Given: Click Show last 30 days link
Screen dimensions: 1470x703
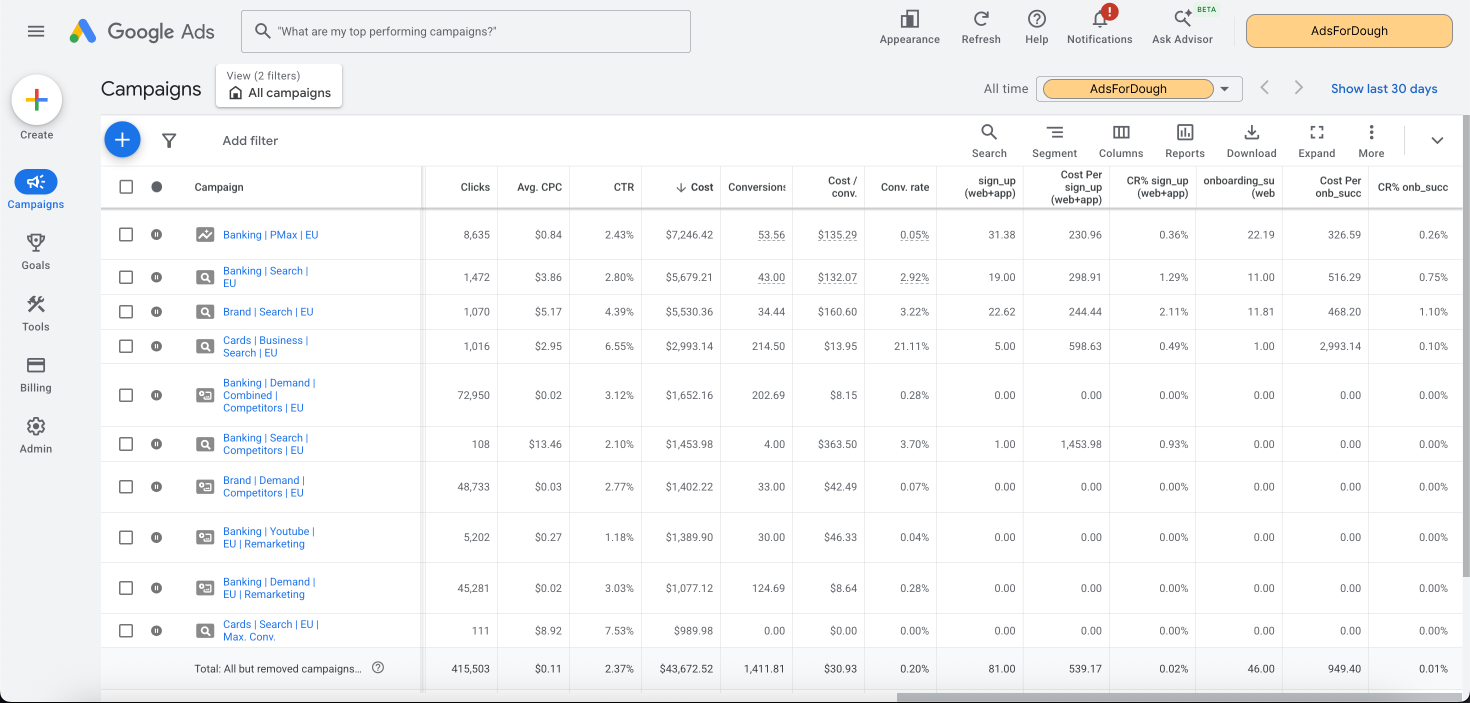Looking at the screenshot, I should (x=1384, y=89).
